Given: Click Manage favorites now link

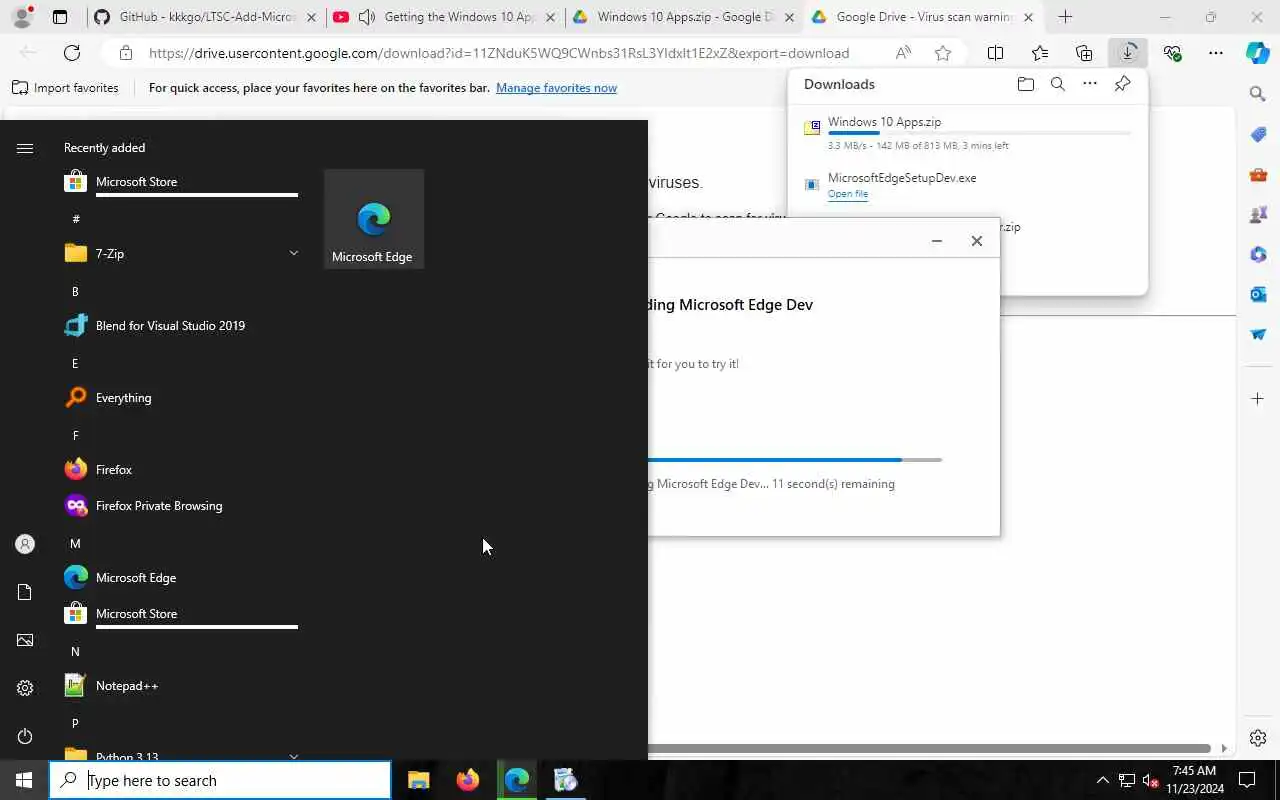Looking at the screenshot, I should point(556,88).
